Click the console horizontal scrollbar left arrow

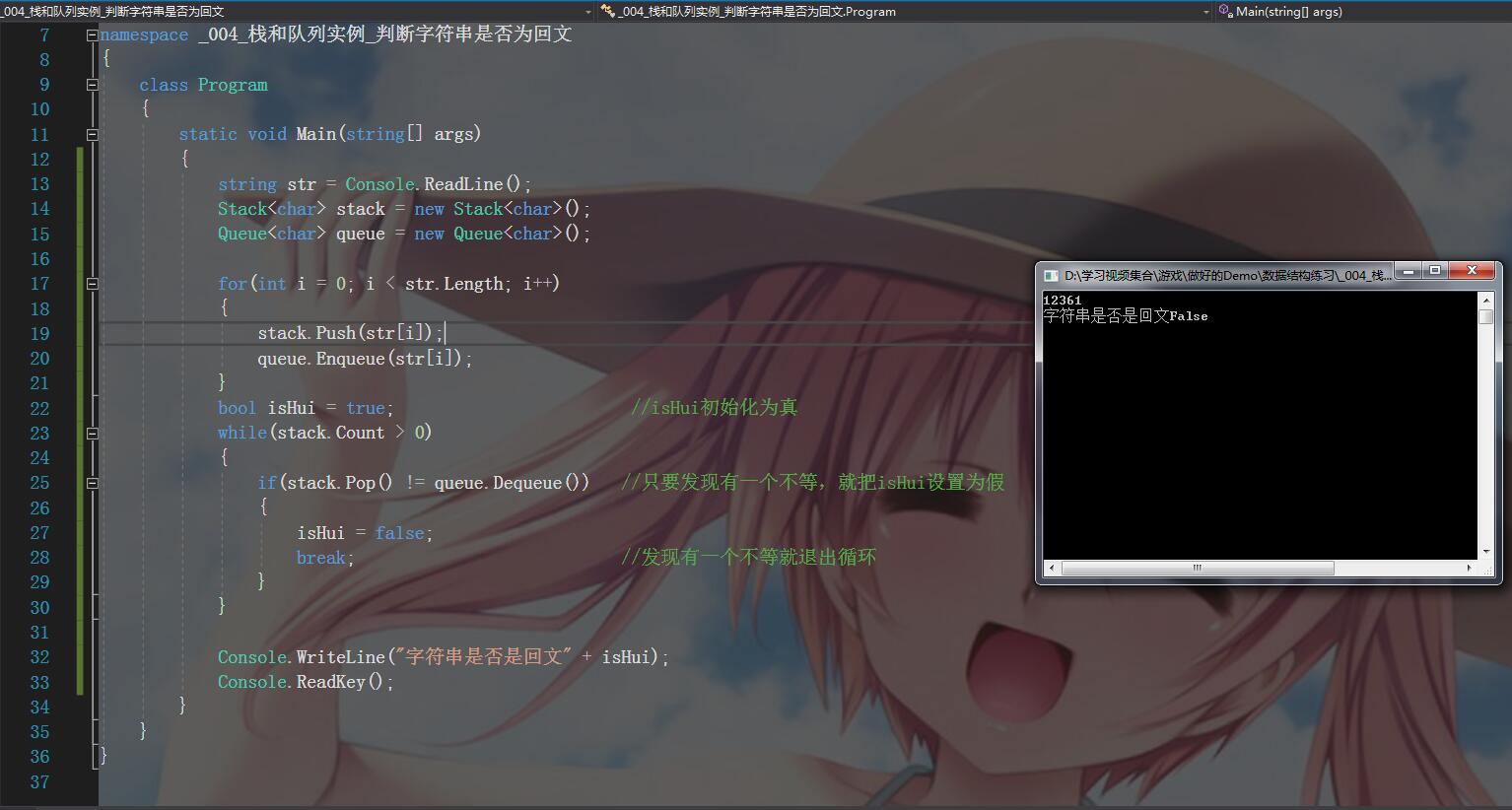[x=1052, y=568]
